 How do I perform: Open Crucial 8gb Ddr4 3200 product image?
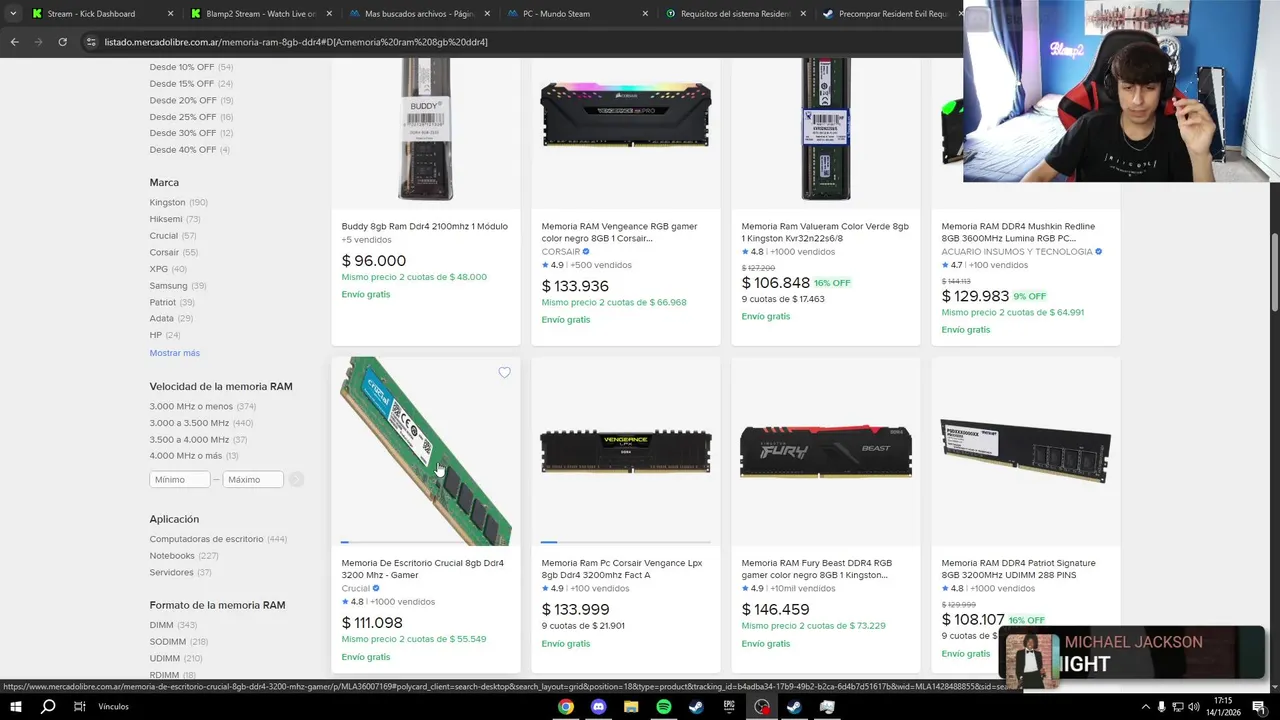click(x=426, y=451)
